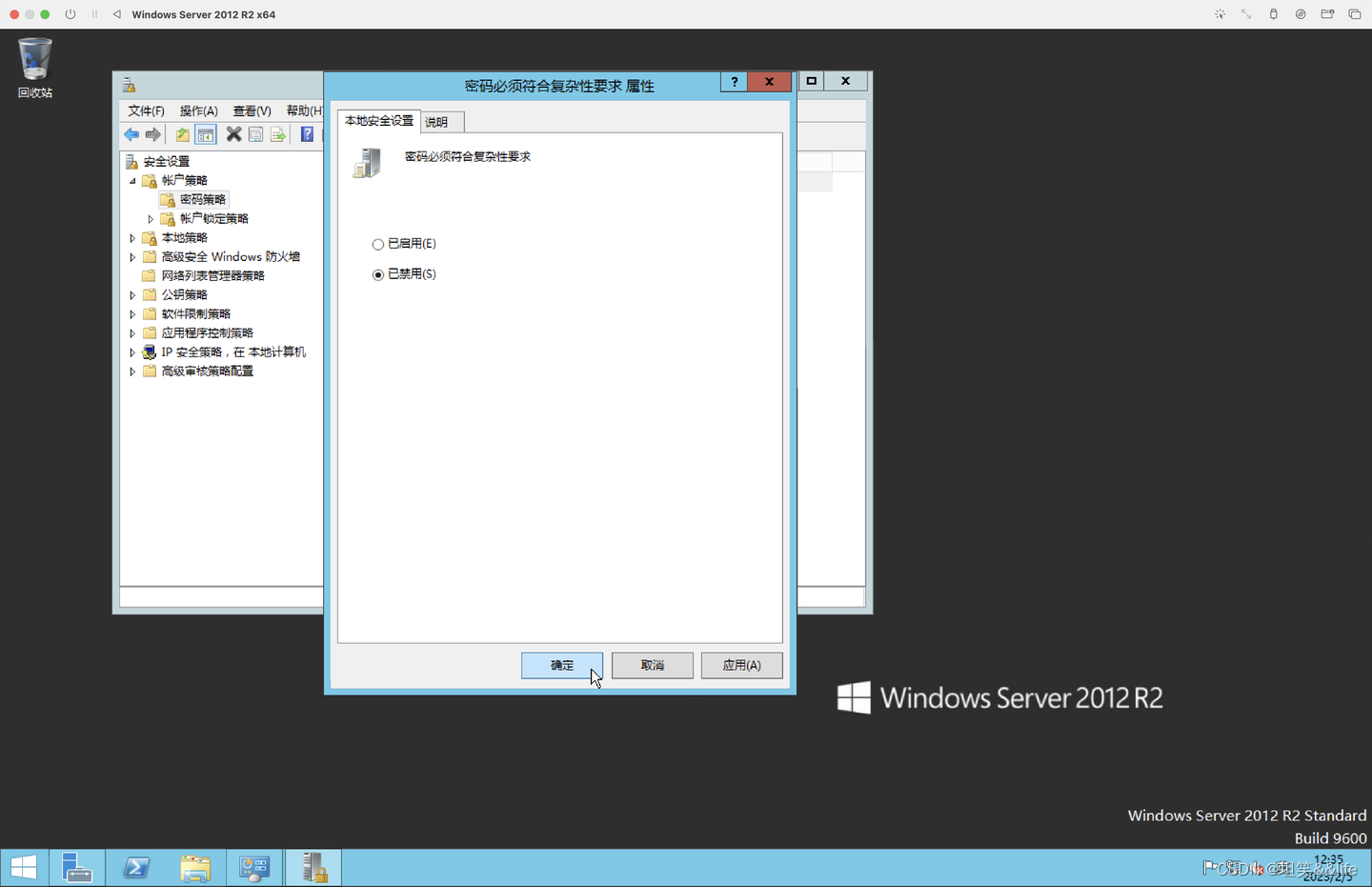Click the VM power icon in the top bar
The width and height of the screenshot is (1372, 887).
[71, 14]
